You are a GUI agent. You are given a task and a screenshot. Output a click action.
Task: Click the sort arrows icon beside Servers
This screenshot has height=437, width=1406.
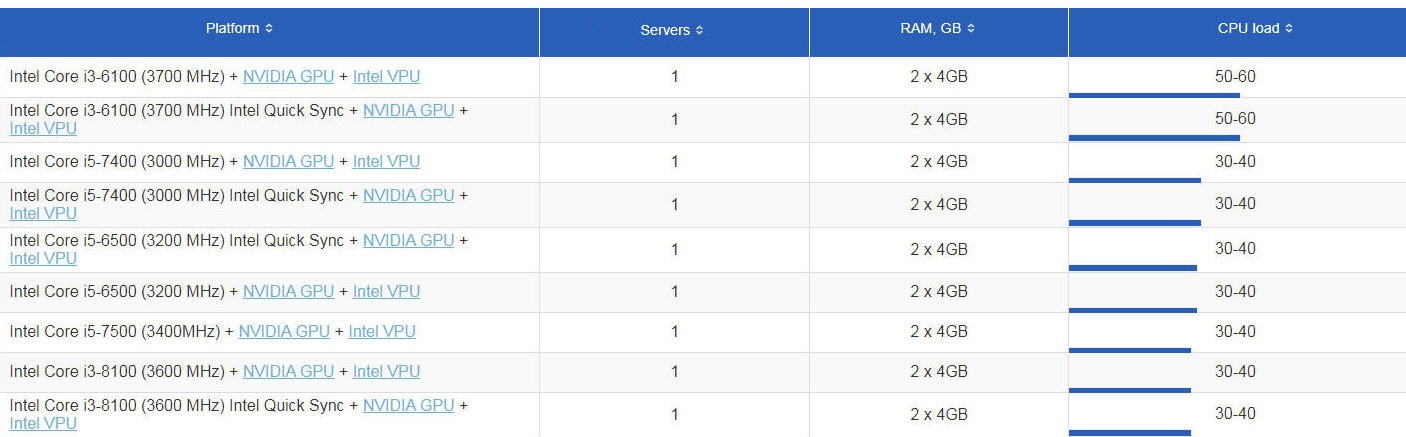coord(699,31)
